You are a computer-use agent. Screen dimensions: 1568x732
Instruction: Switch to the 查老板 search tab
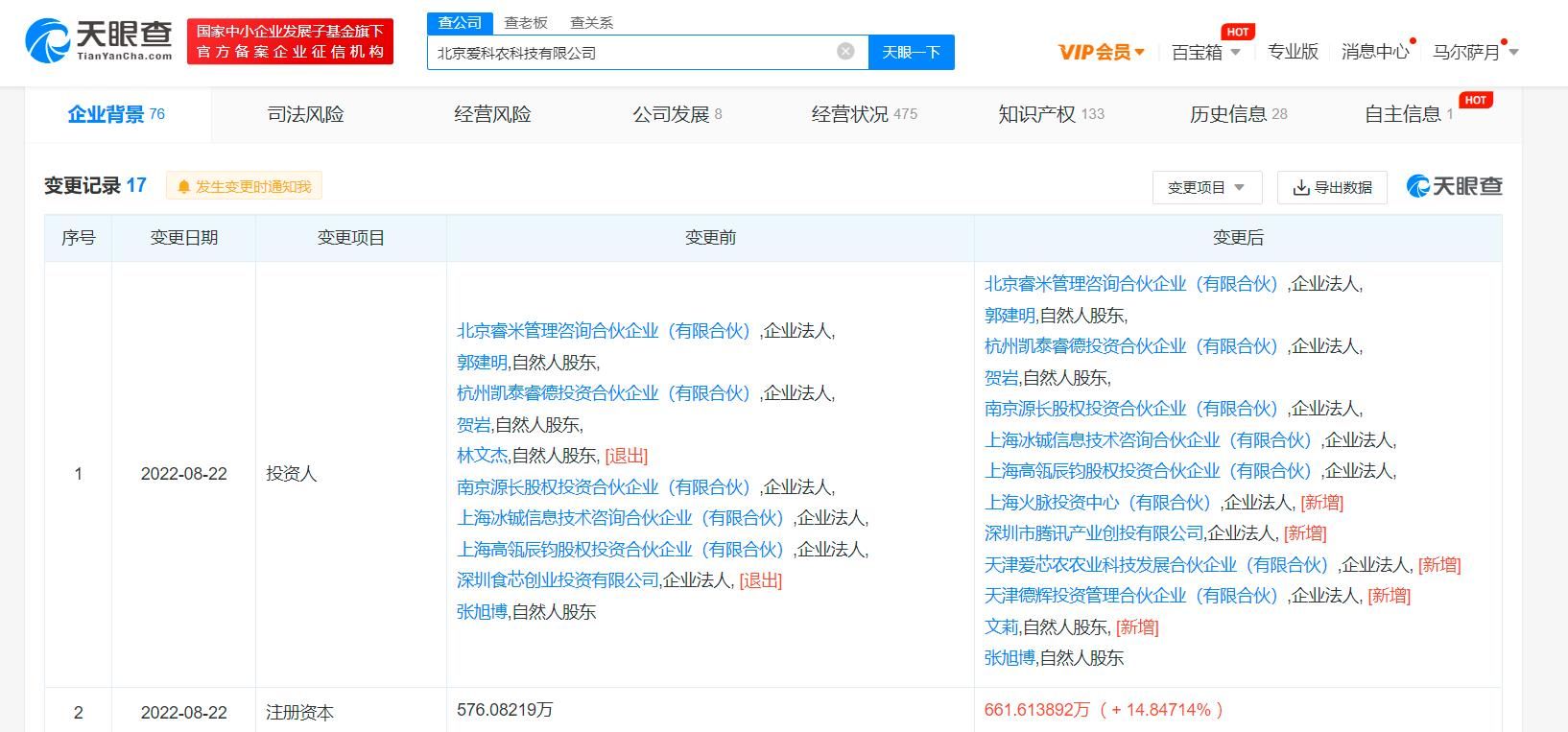coord(526,22)
